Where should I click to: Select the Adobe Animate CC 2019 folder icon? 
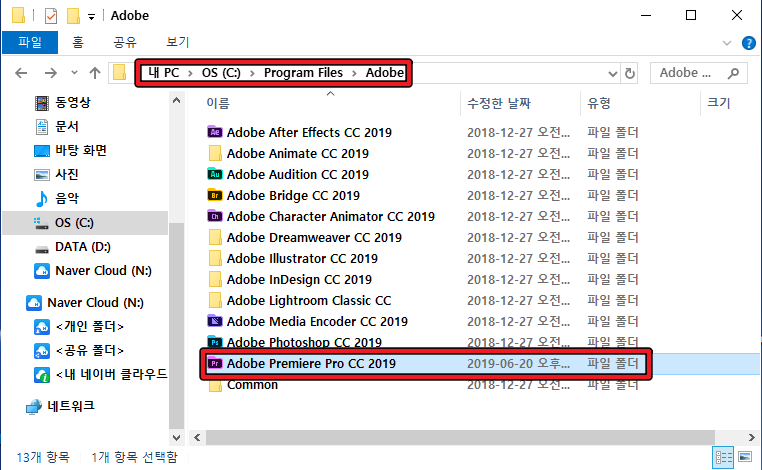click(x=215, y=153)
